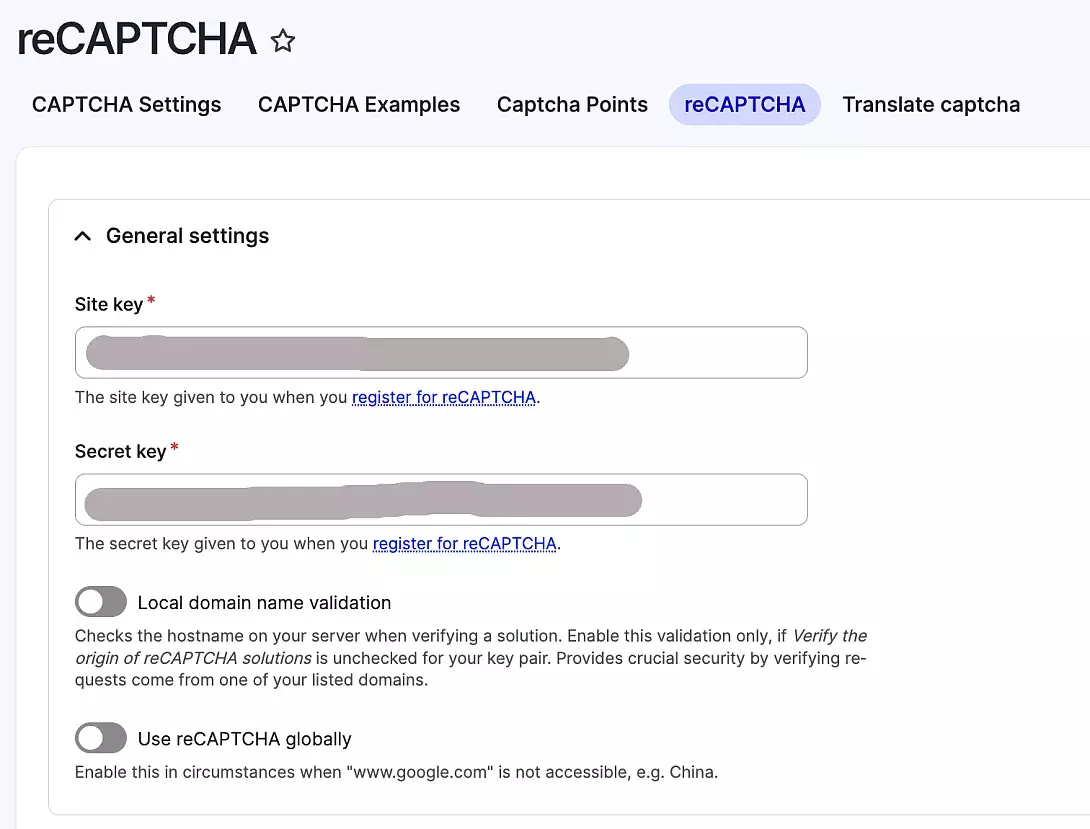Turn on the Use reCAPTCHA globally toggle
1090x829 pixels.
tap(100, 738)
